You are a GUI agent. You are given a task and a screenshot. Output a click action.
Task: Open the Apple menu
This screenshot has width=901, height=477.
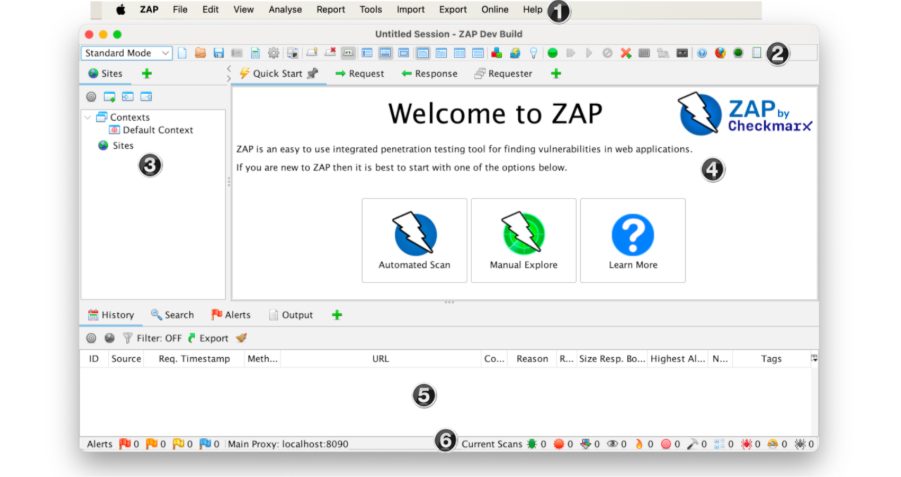tap(121, 10)
